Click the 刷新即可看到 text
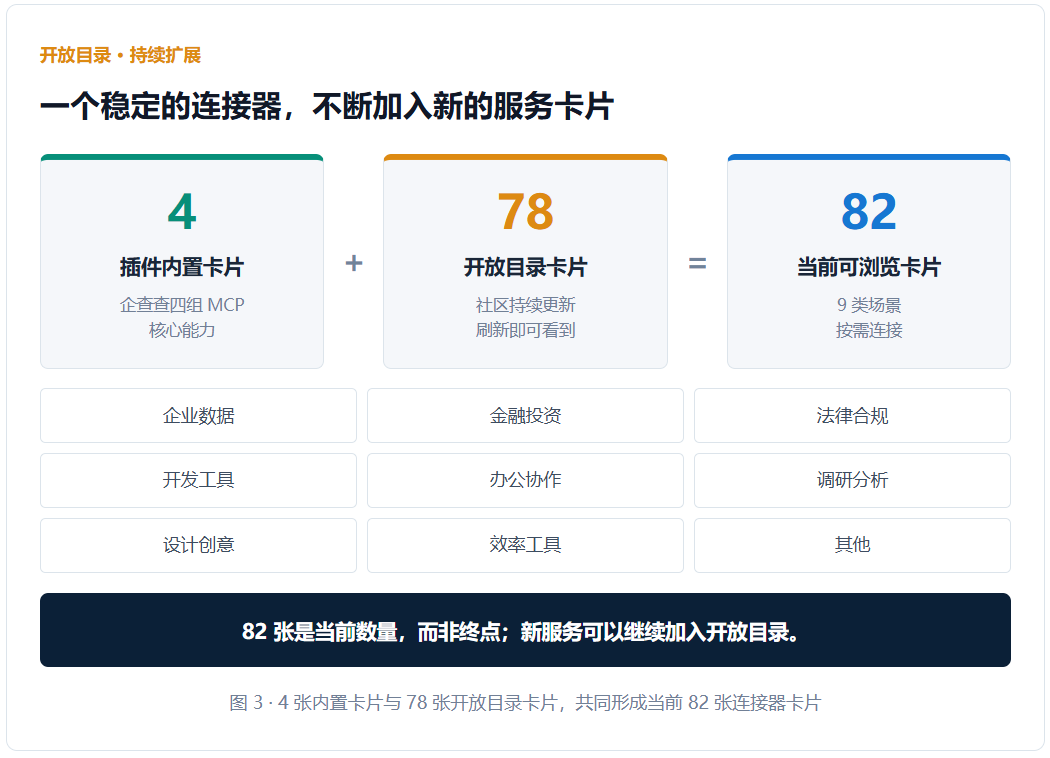The height and width of the screenshot is (758, 1050). [526, 330]
